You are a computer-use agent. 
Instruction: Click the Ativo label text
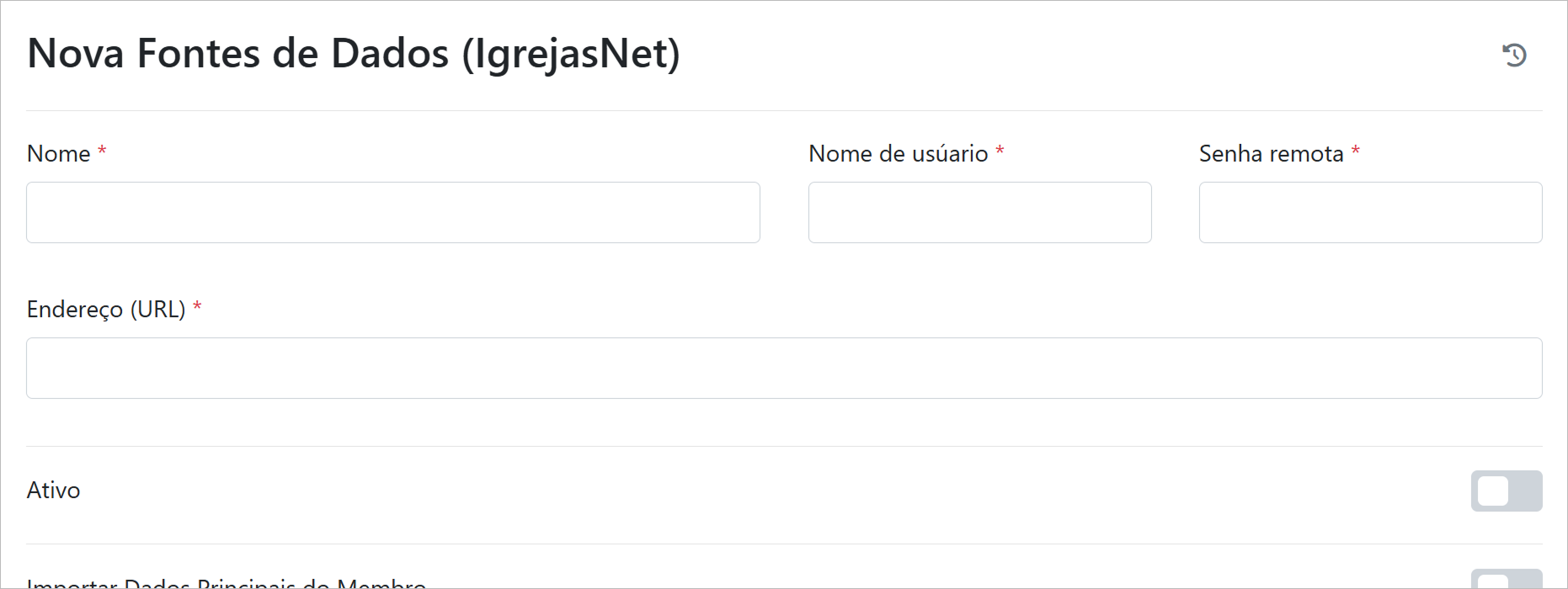[x=53, y=491]
